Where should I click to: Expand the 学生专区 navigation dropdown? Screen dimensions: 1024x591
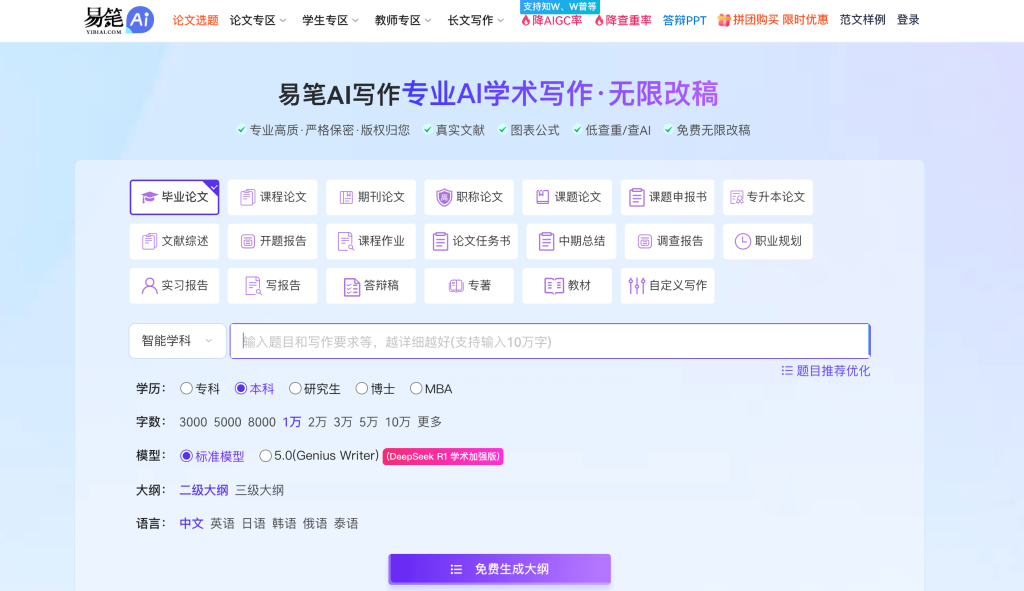(327, 17)
